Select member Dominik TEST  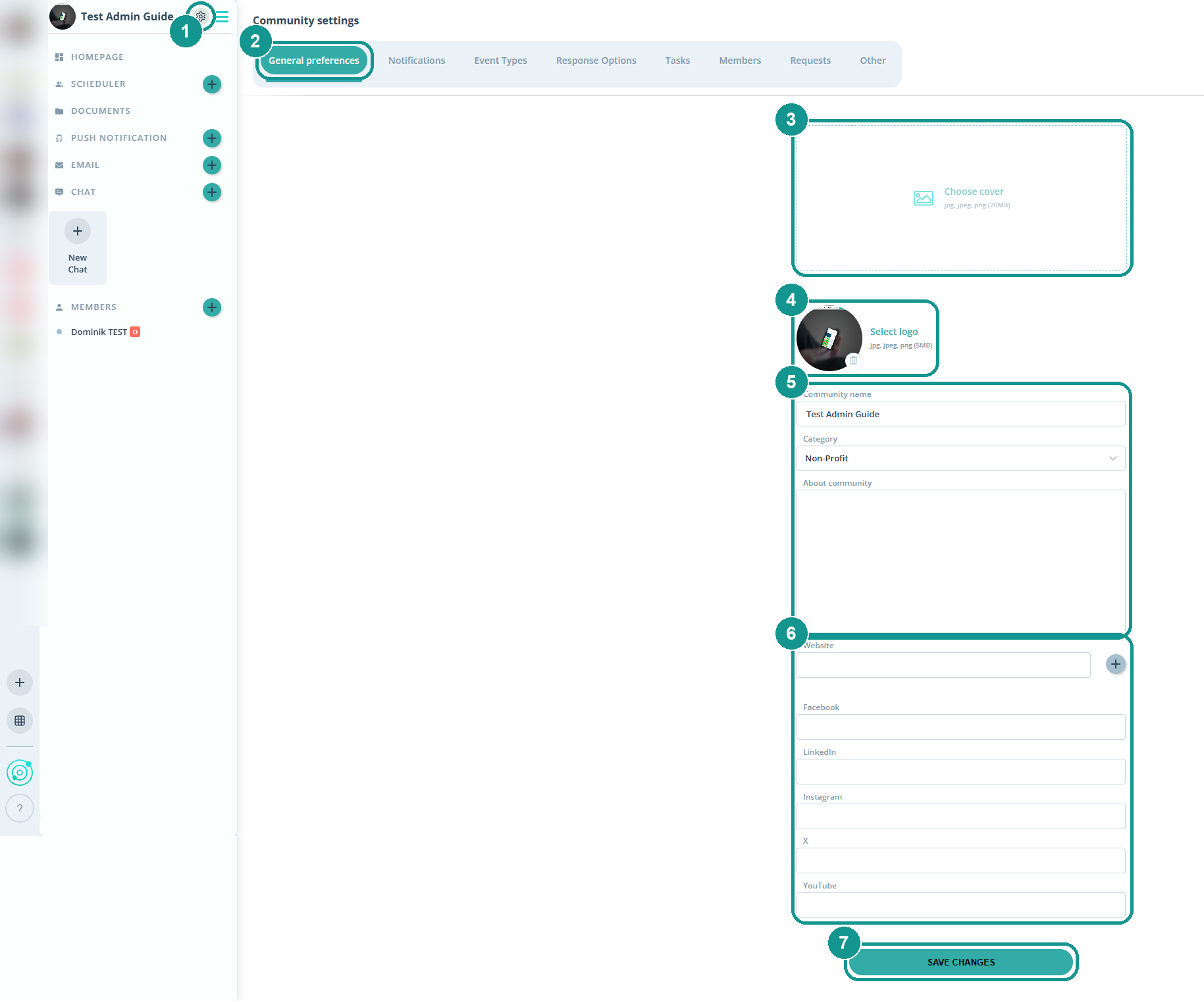click(99, 332)
